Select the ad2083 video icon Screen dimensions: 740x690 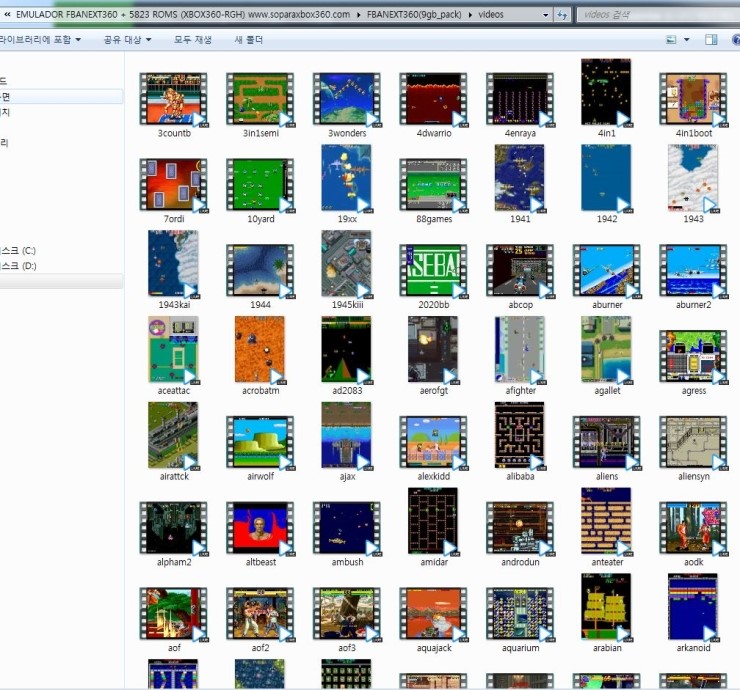click(347, 350)
